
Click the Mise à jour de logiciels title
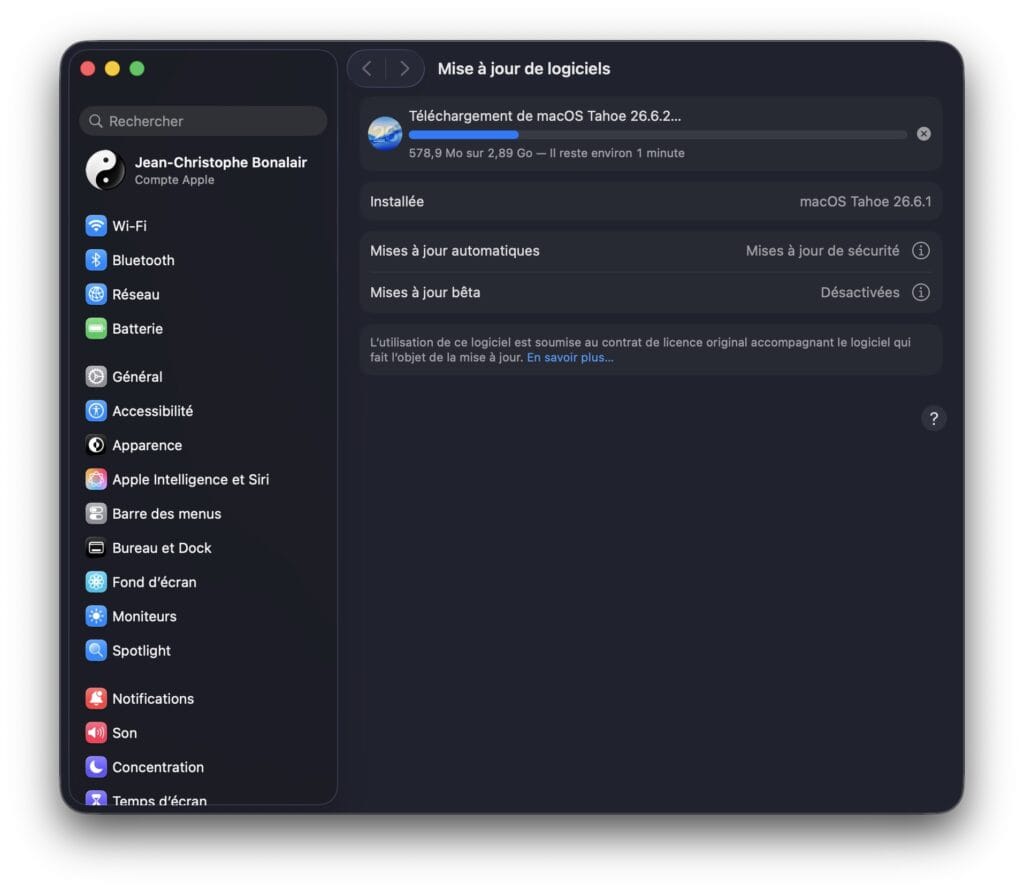pos(524,69)
